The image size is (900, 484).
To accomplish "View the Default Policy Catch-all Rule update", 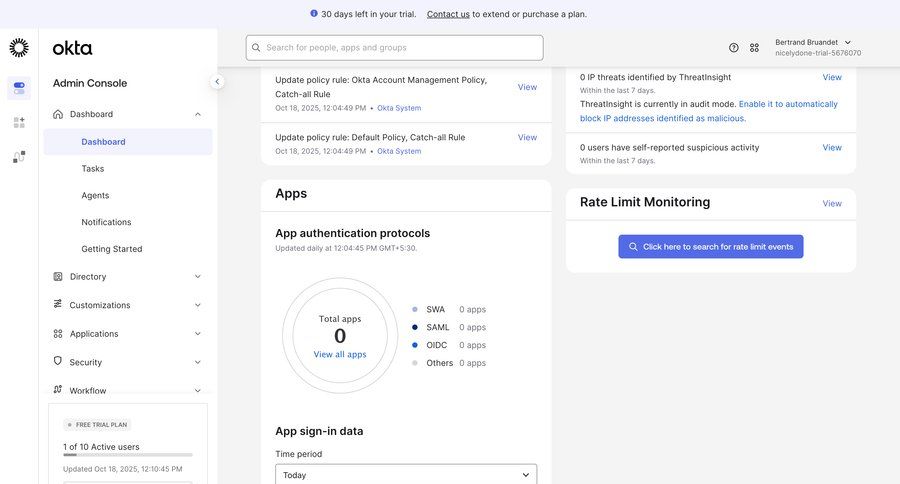I will 527,137.
